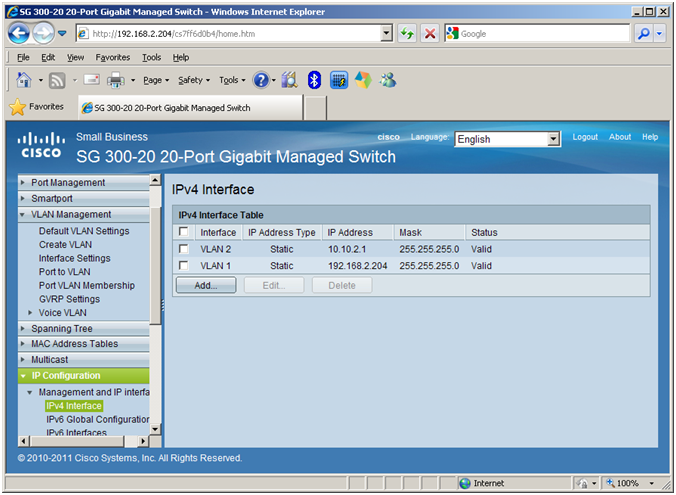Check the select-all checkbox in table header
This screenshot has height=495, width=676.
pos(184,232)
